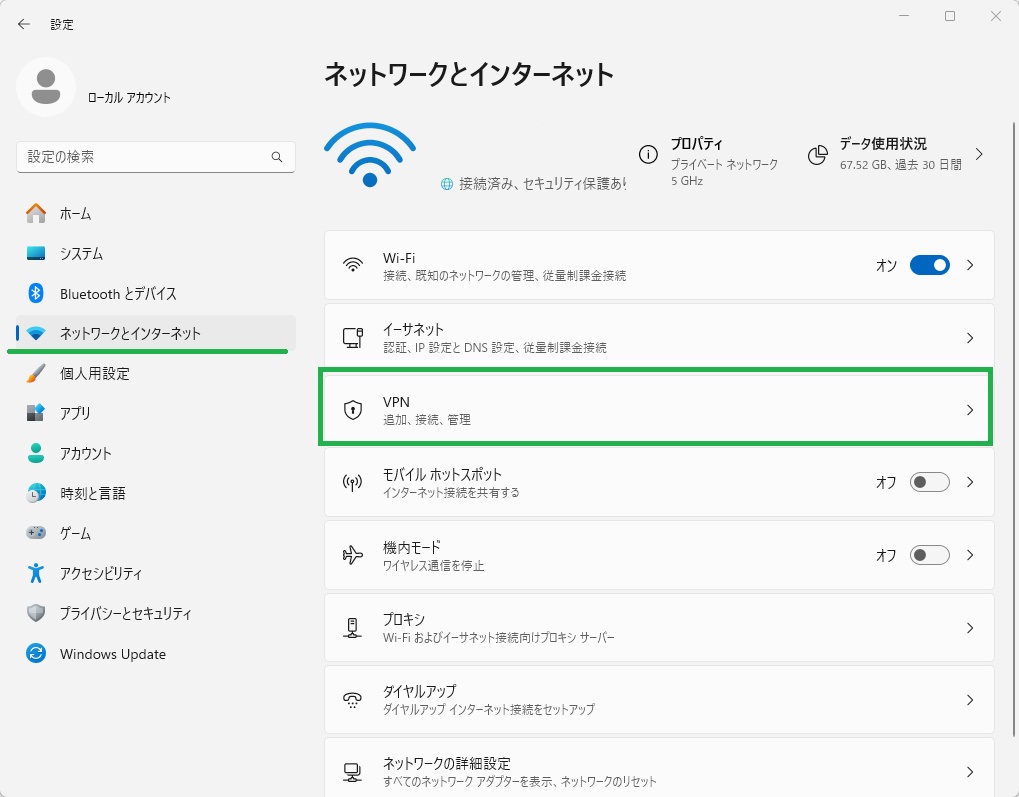Open the proxy row chevron

969,628
